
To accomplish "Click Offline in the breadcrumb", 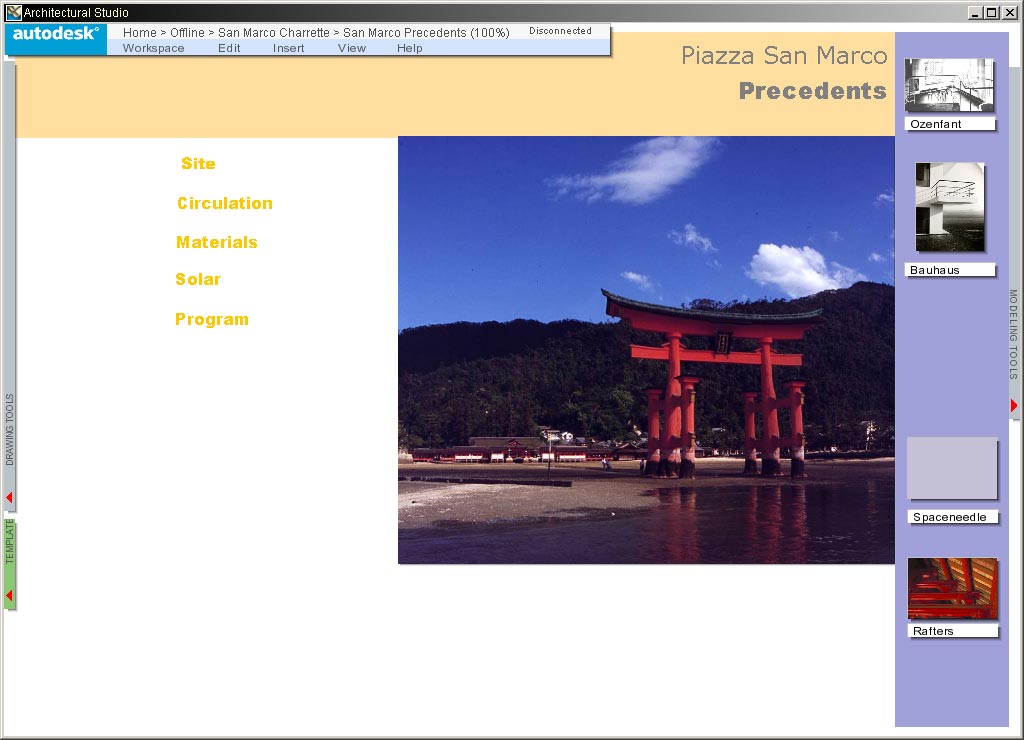I will pyautogui.click(x=187, y=33).
